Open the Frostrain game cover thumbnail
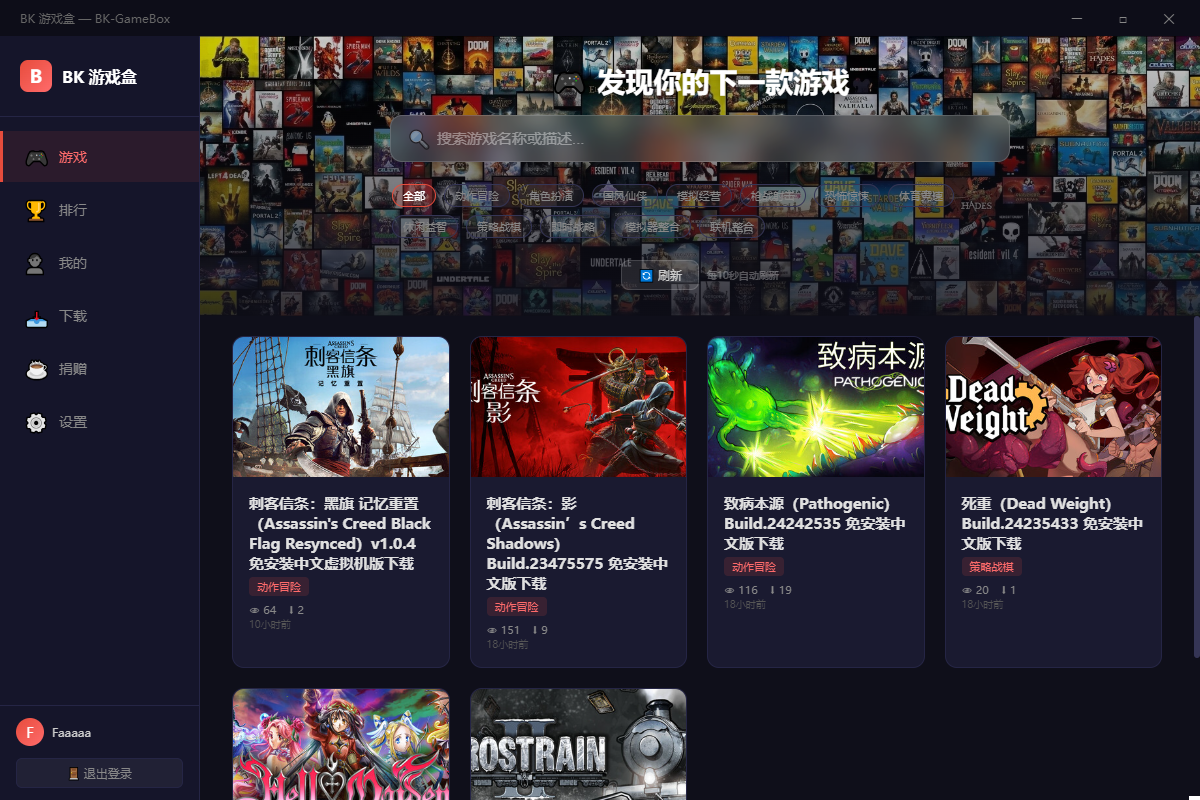Viewport: 1200px width, 800px height. point(578,744)
